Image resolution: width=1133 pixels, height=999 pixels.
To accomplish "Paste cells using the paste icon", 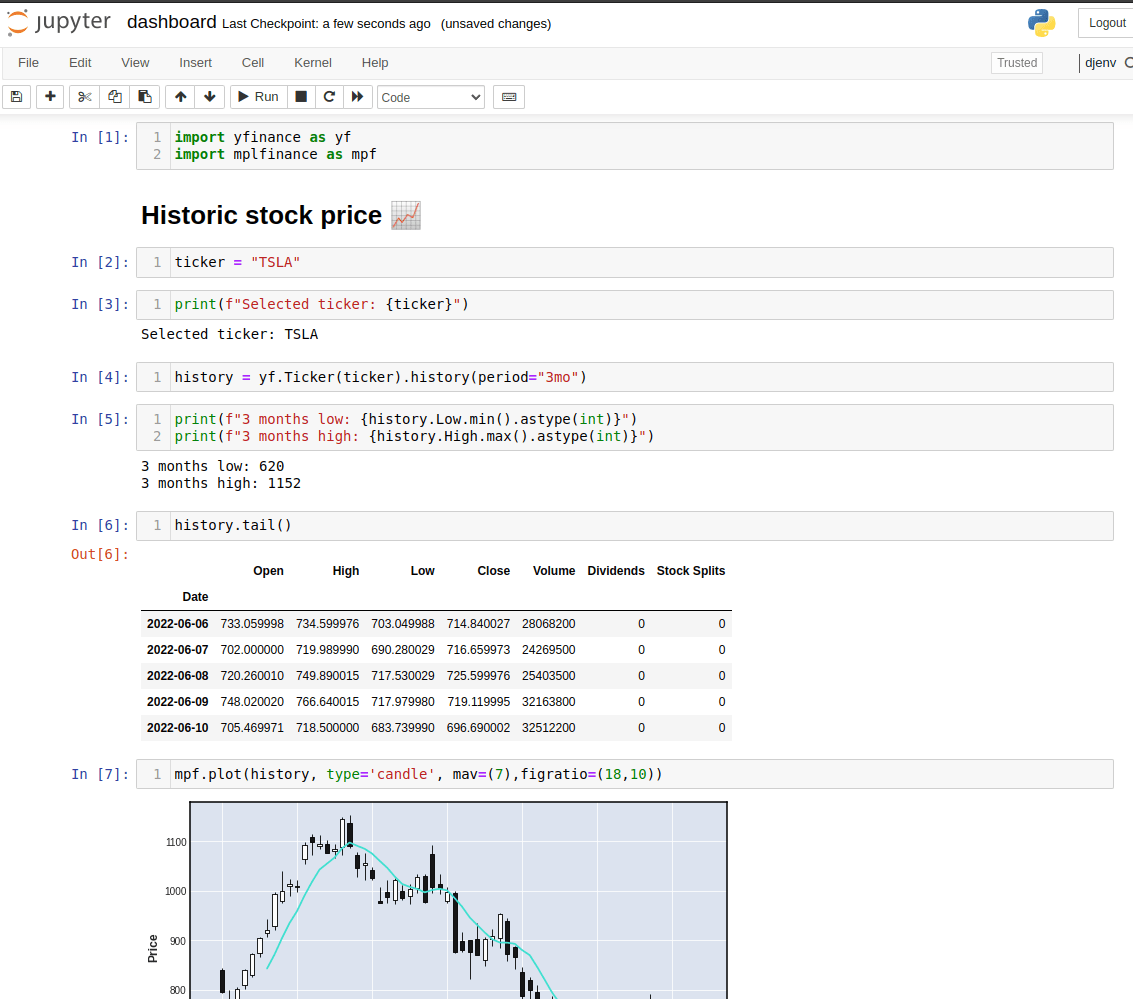I will pos(145,96).
